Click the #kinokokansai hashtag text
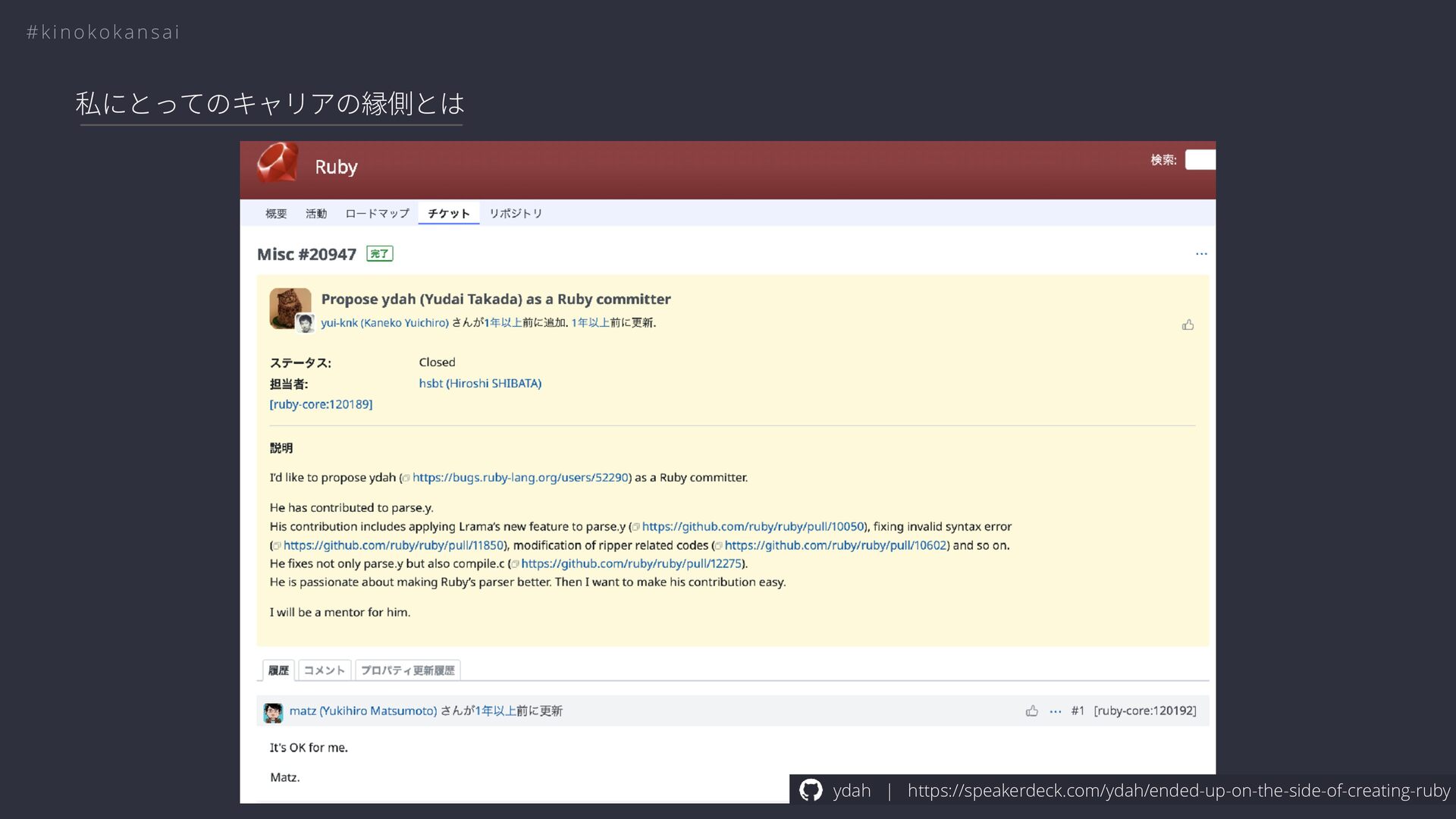Viewport: 1456px width, 819px height. pos(103,32)
